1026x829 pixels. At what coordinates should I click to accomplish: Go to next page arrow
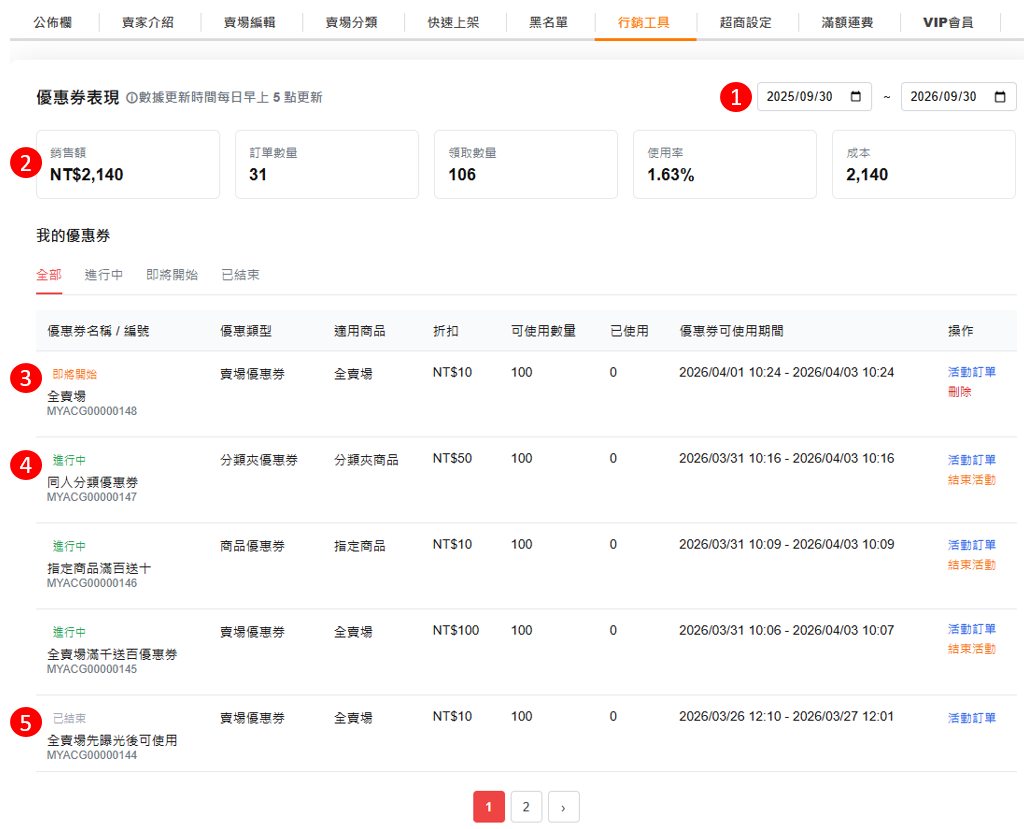[x=563, y=807]
